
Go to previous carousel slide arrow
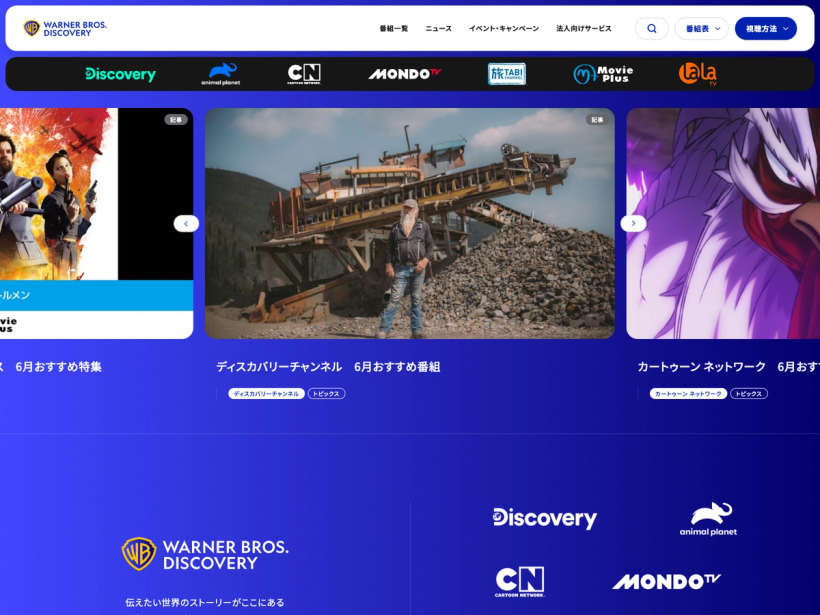(186, 223)
